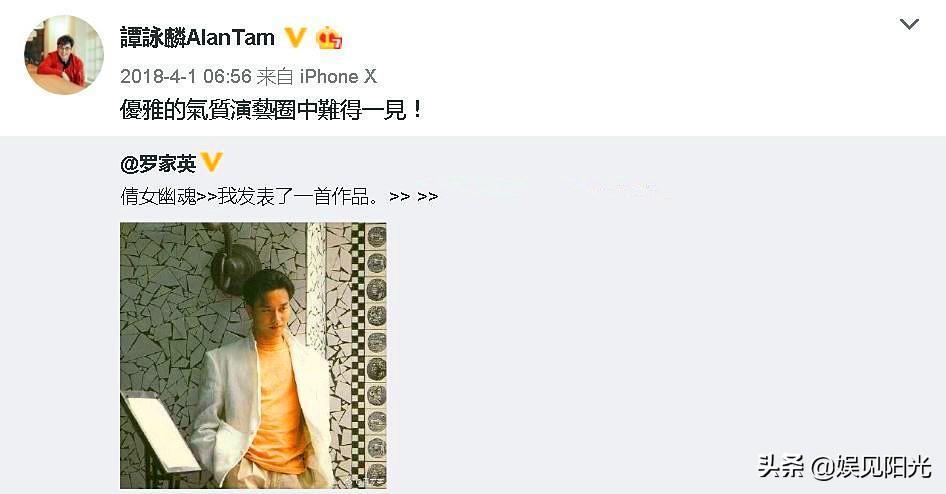This screenshot has width=946, height=494.
Task: Open the 2018-4-1 06:56 timestamp link
Action: click(186, 76)
